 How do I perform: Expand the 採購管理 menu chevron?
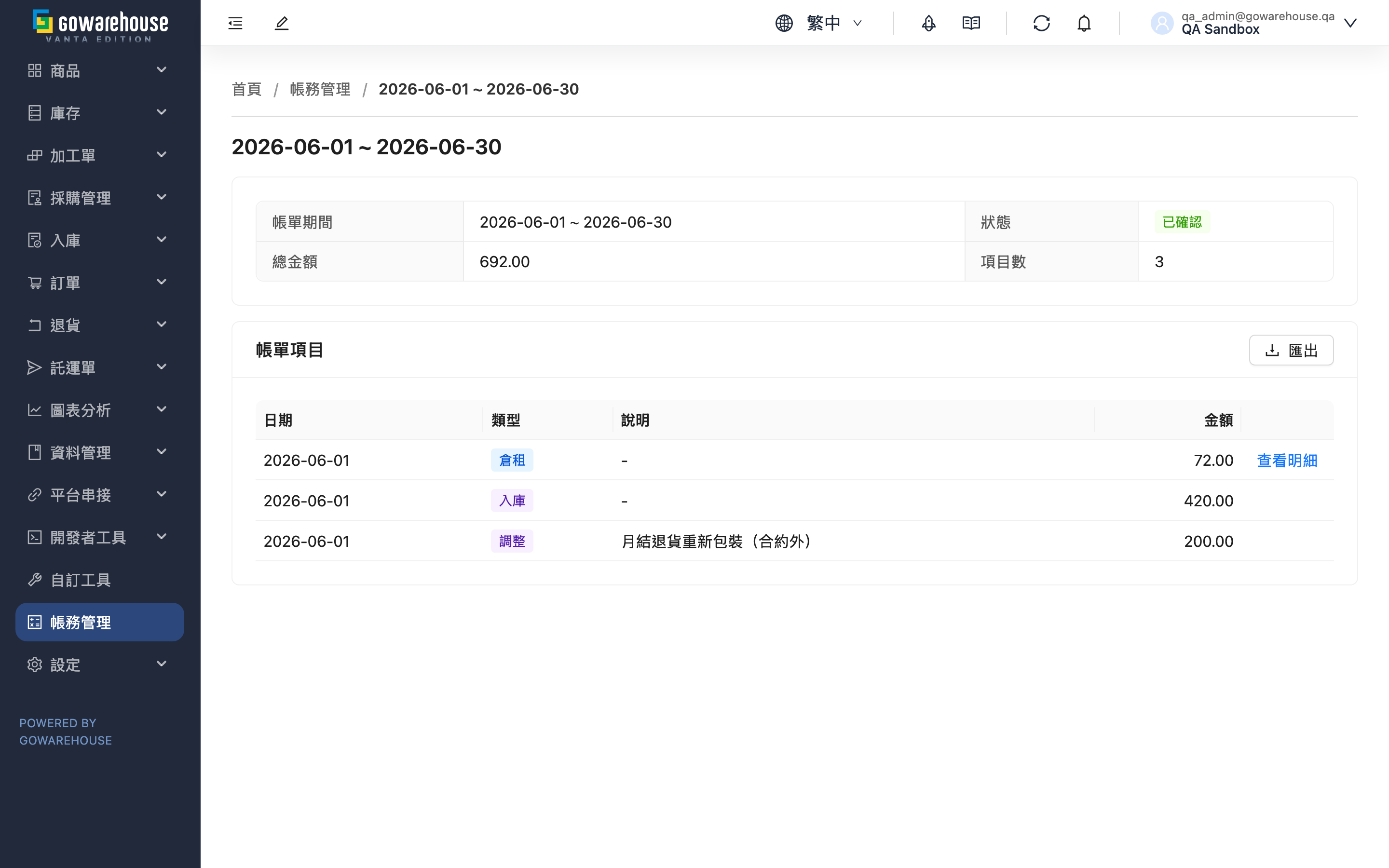162,197
